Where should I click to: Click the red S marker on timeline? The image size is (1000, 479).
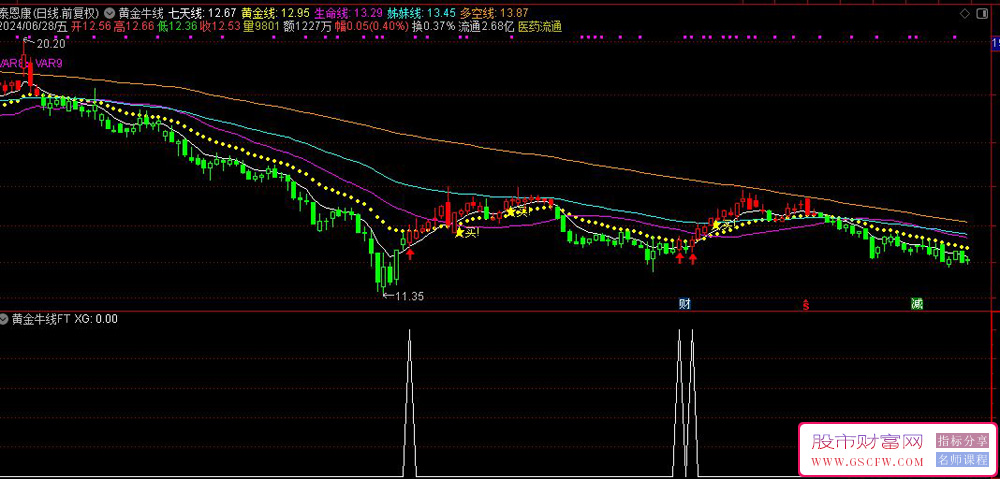[805, 305]
